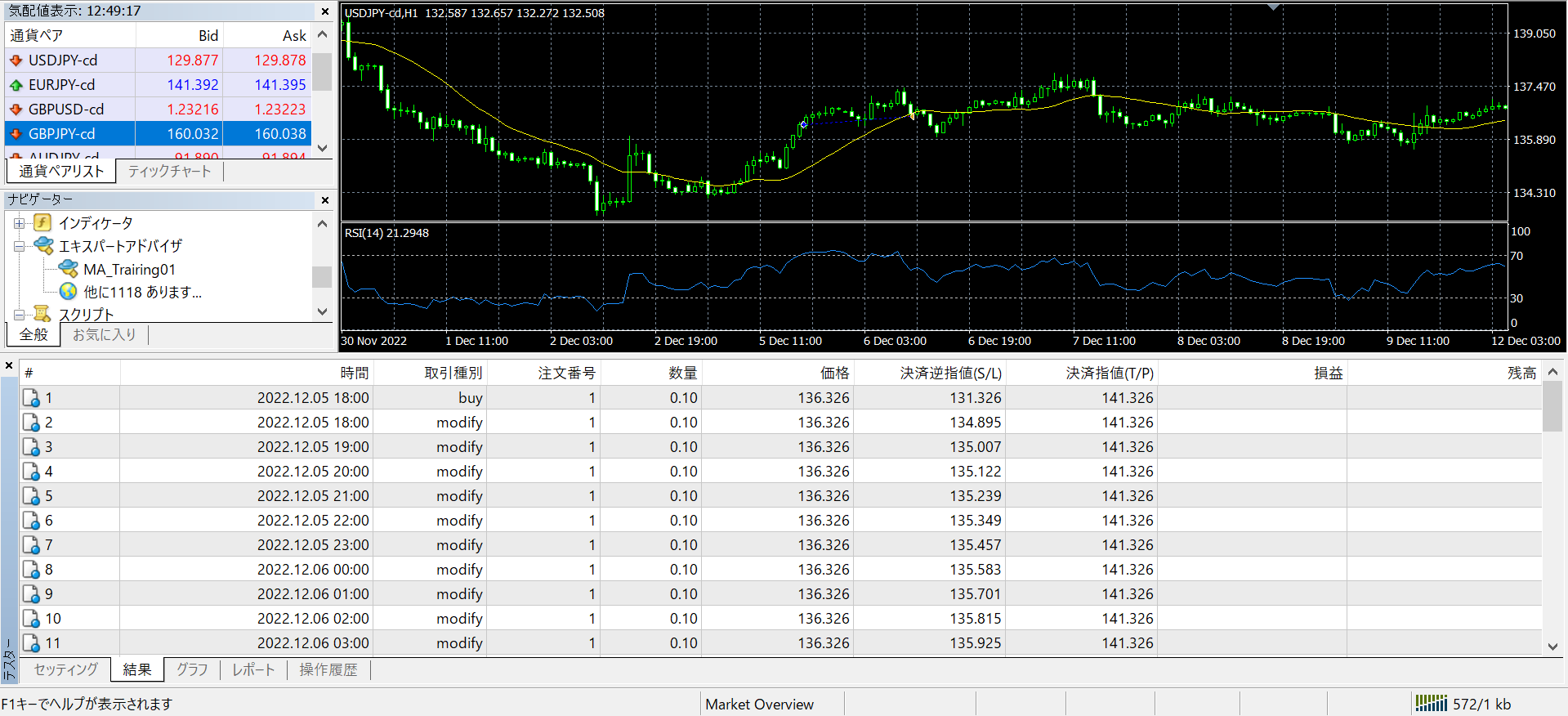Close the Market Watch panel
This screenshot has width=1568, height=716.
pyautogui.click(x=325, y=11)
